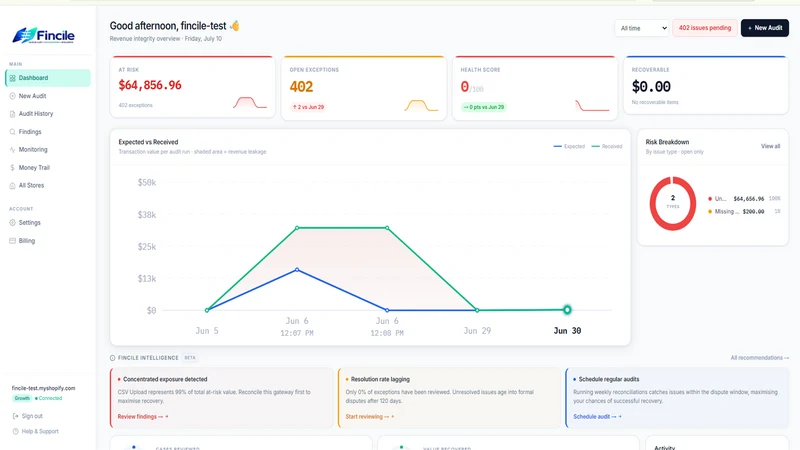
Task: Click the New Audit button in header
Action: point(765,28)
